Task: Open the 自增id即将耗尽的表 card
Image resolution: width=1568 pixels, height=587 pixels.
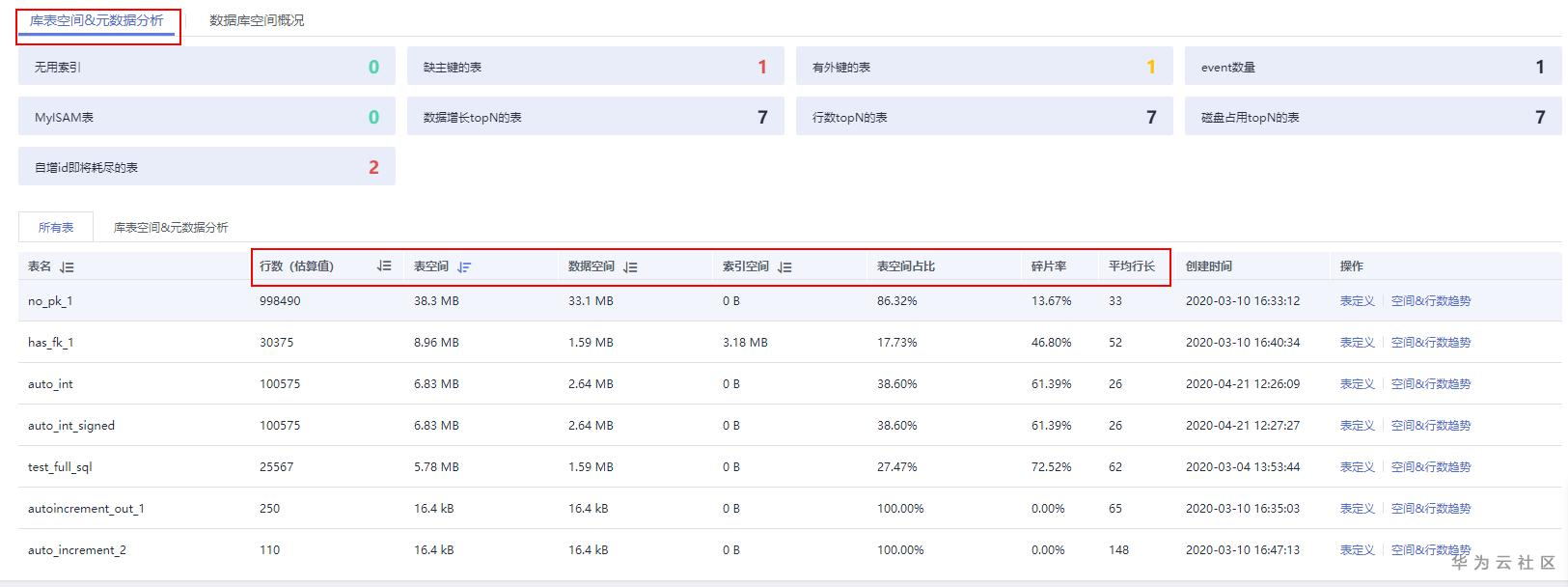Action: 206,168
